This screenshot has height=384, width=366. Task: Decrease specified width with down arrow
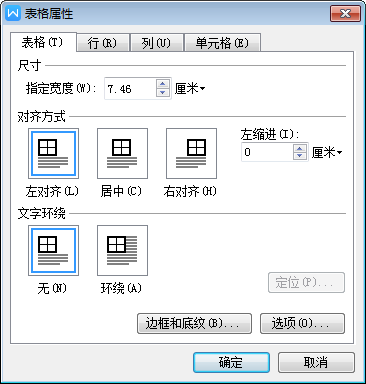163,93
